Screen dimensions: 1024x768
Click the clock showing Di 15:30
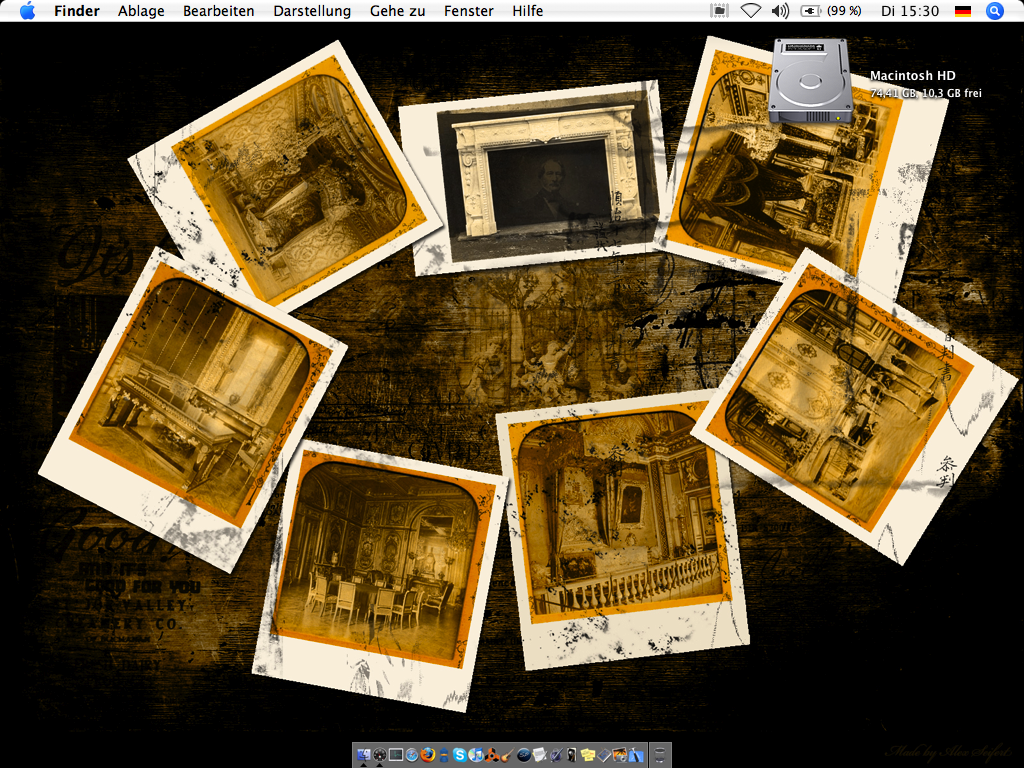(x=910, y=11)
